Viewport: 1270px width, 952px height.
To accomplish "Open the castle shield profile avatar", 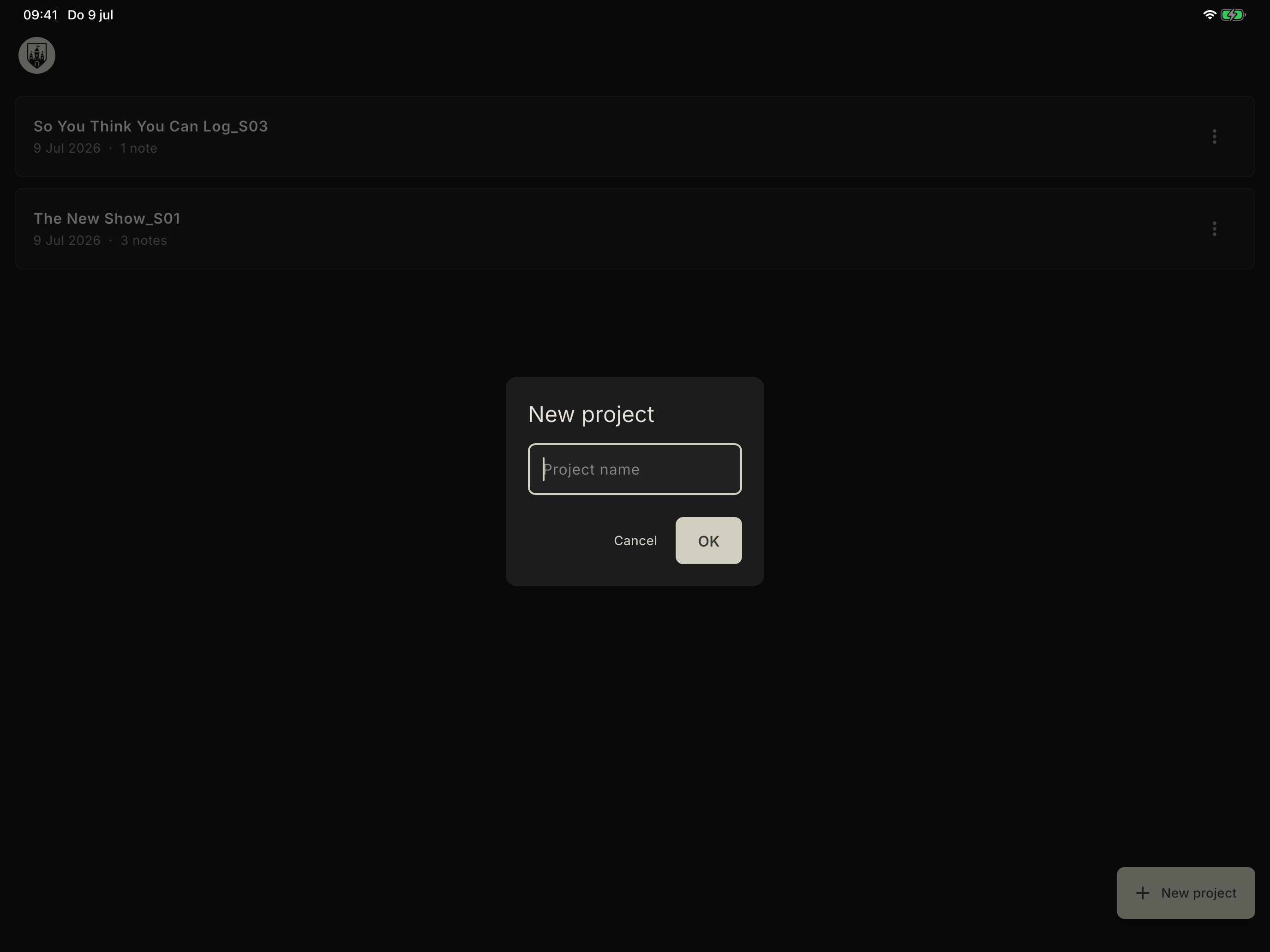I will pyautogui.click(x=37, y=55).
